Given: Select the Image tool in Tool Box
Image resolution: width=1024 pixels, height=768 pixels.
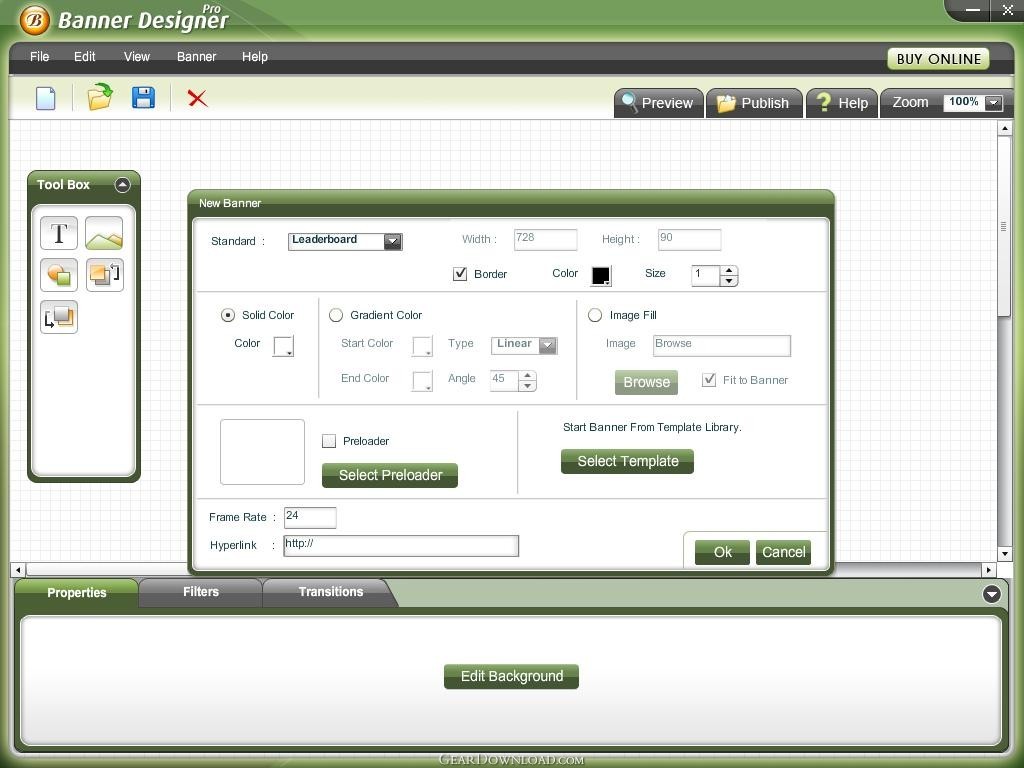Looking at the screenshot, I should [104, 233].
